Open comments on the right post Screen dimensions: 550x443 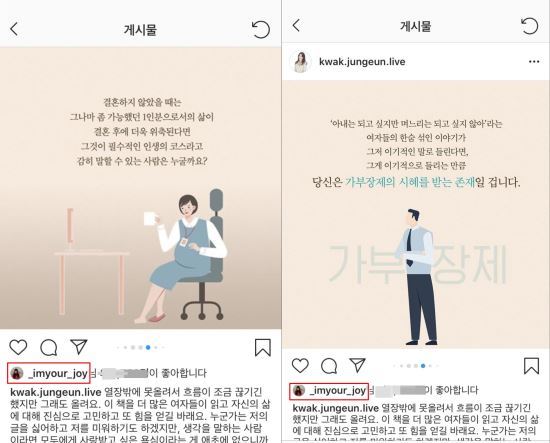tap(329, 366)
